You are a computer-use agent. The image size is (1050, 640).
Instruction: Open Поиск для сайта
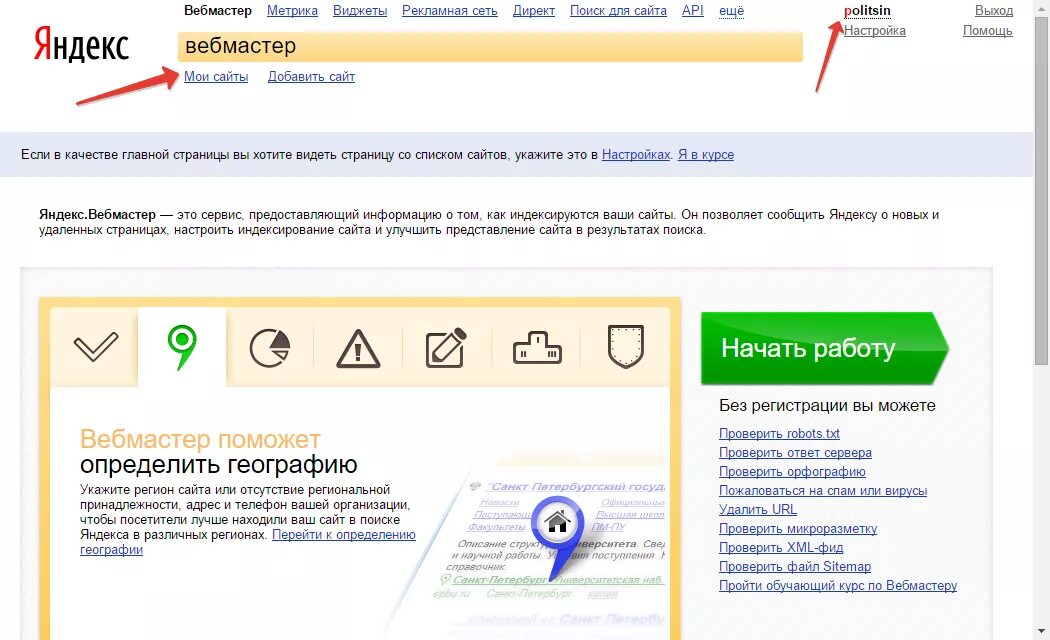(618, 11)
